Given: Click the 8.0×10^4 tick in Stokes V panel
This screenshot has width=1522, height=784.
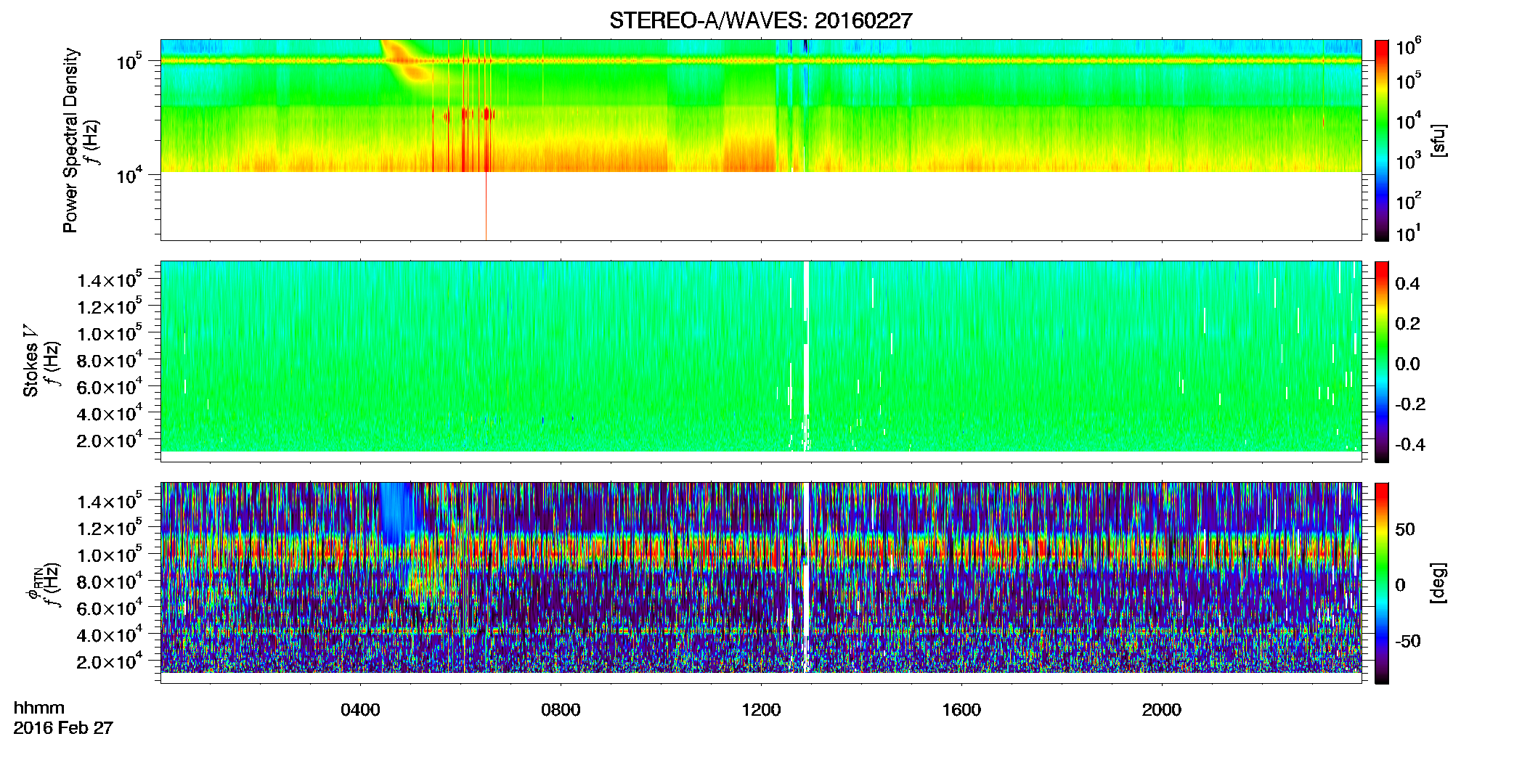Looking at the screenshot, I should point(110,359).
